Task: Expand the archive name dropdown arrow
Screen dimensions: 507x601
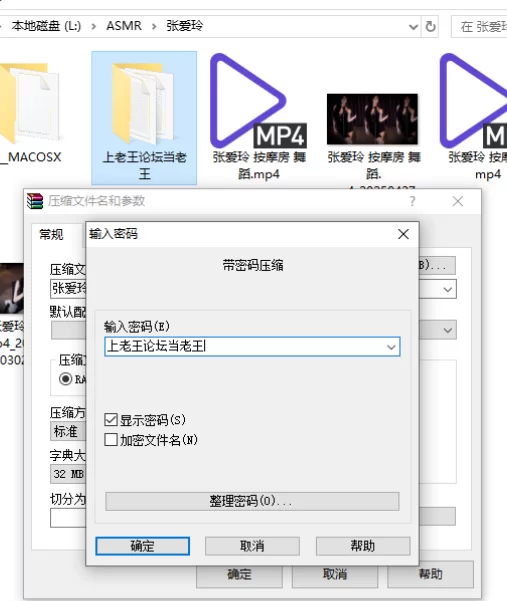Action: pos(448,289)
